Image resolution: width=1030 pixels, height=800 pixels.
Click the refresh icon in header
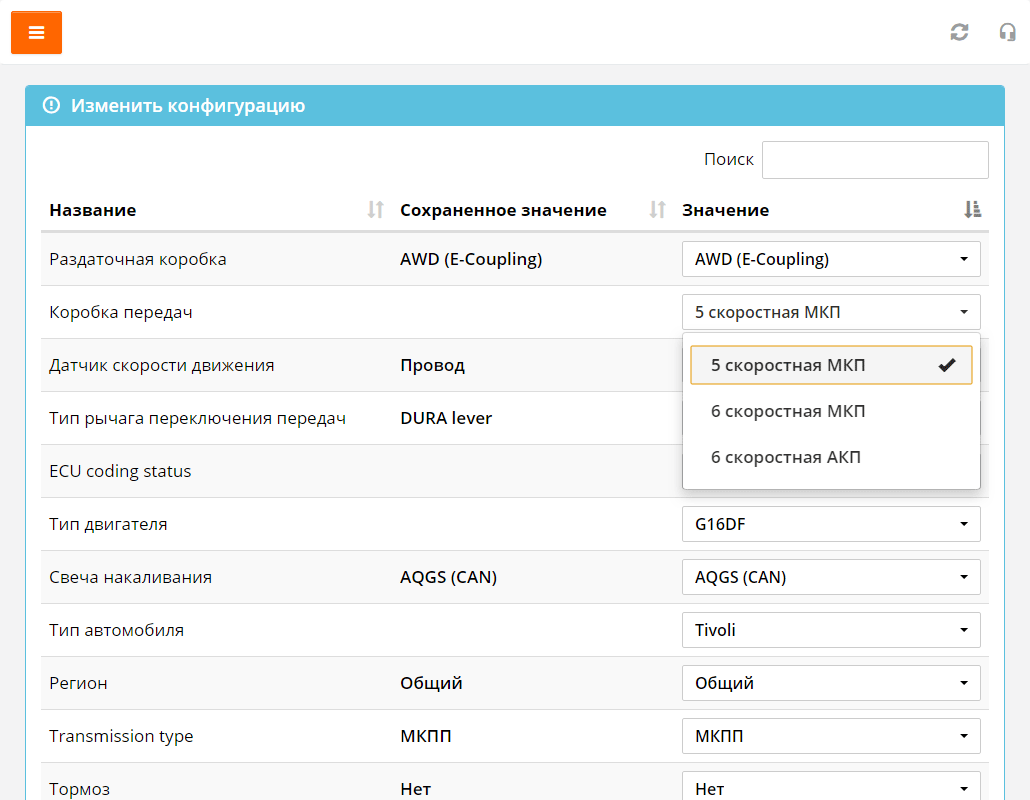tap(959, 32)
